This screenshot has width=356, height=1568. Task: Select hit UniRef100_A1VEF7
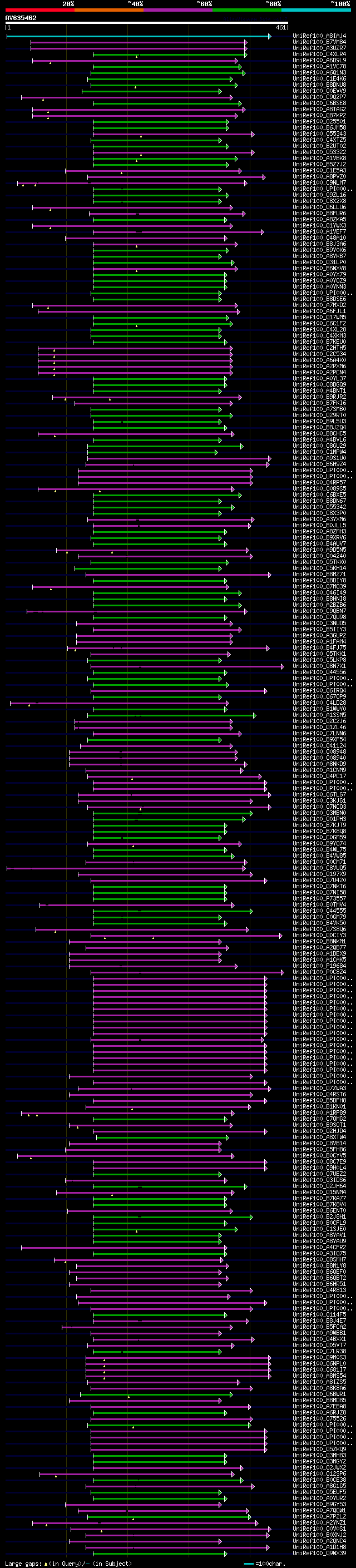(319, 232)
